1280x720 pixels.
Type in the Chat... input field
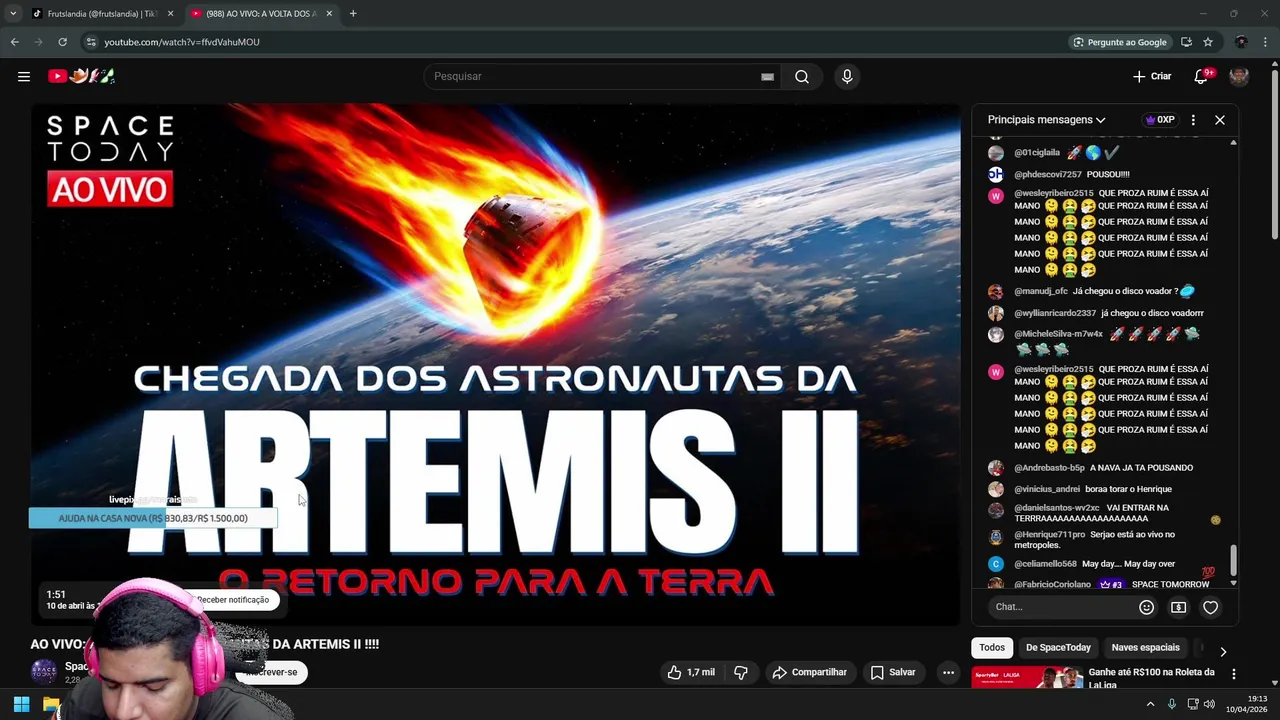coord(1062,607)
